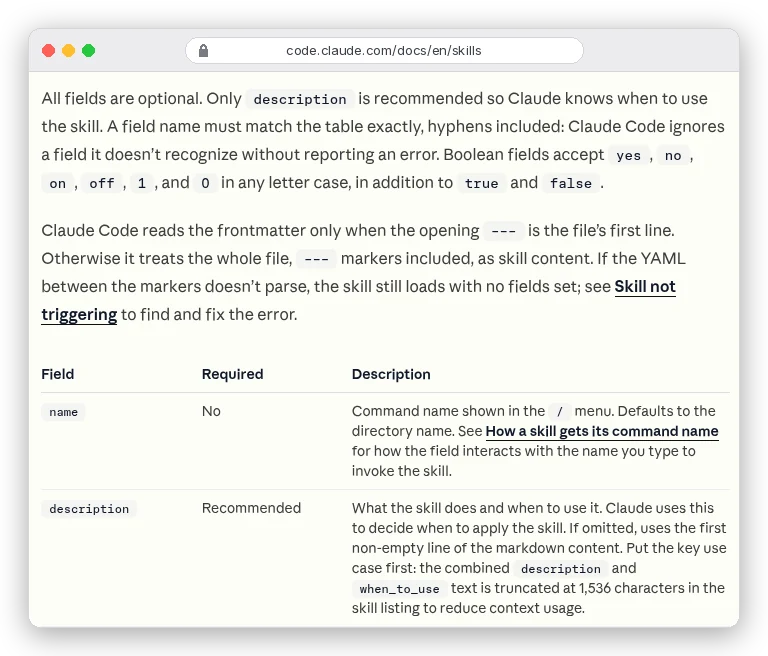768x656 pixels.
Task: Click the URL code.claude.com/docs/en/skills
Action: 384,50
